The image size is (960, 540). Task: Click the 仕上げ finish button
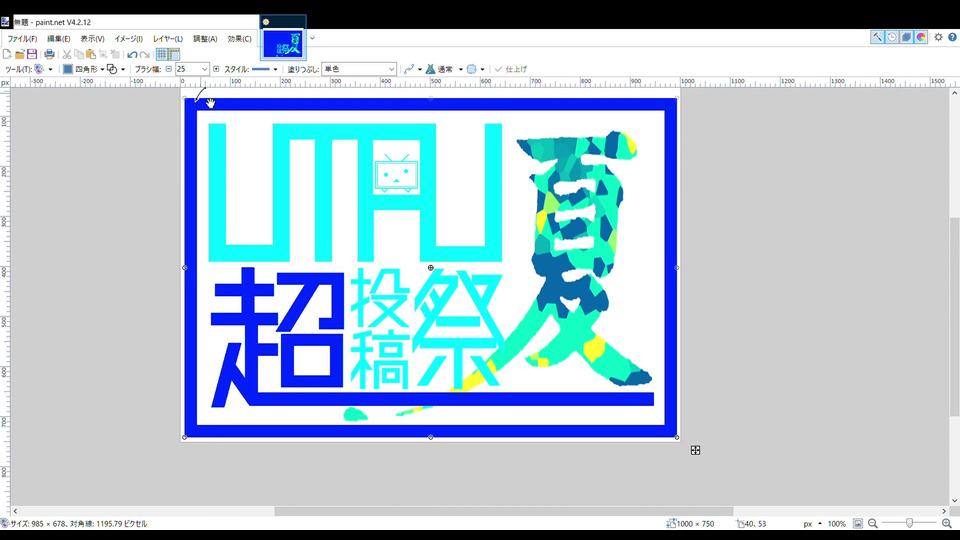click(511, 69)
